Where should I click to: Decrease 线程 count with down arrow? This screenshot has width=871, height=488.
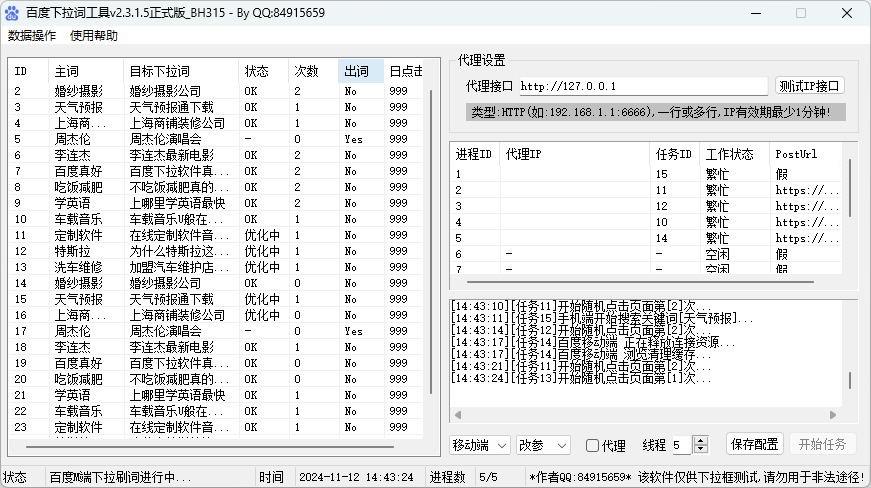[701, 449]
